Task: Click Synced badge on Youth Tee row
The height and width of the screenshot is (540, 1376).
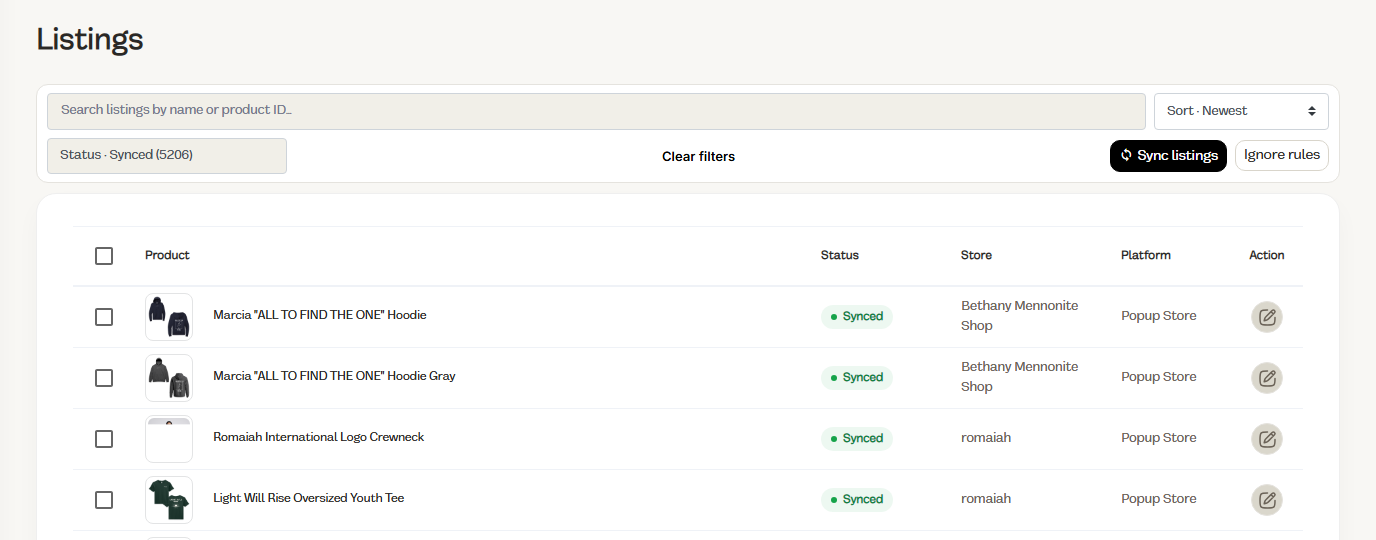Action: [857, 500]
